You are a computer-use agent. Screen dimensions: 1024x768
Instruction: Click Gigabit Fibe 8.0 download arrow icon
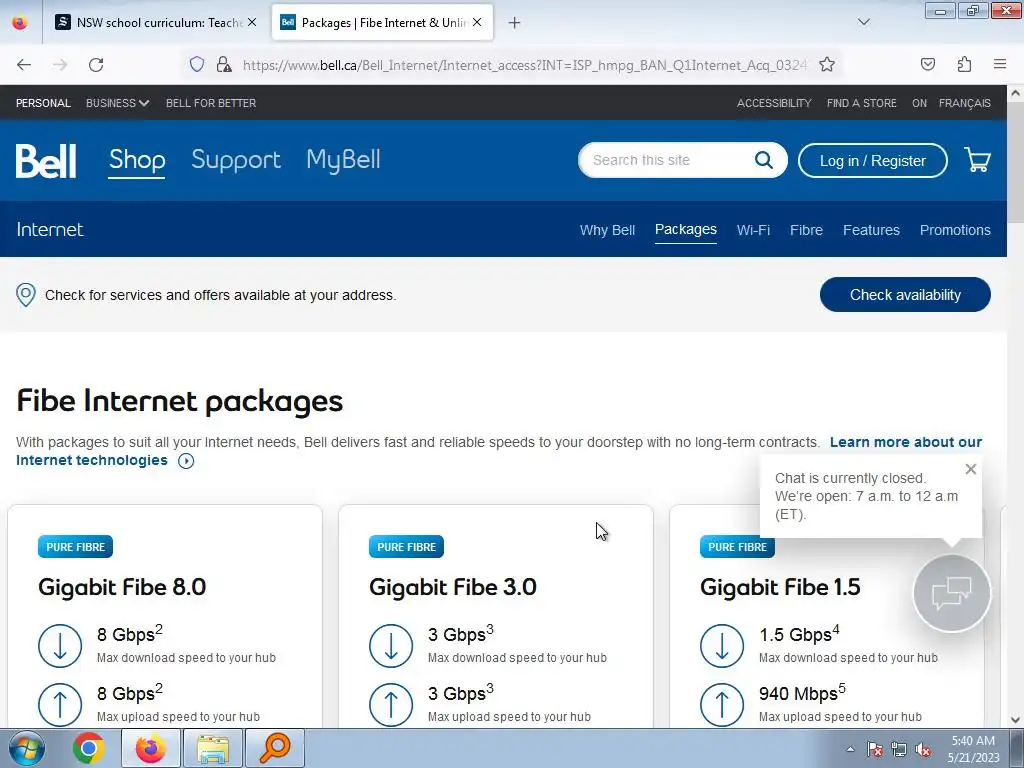pos(60,646)
